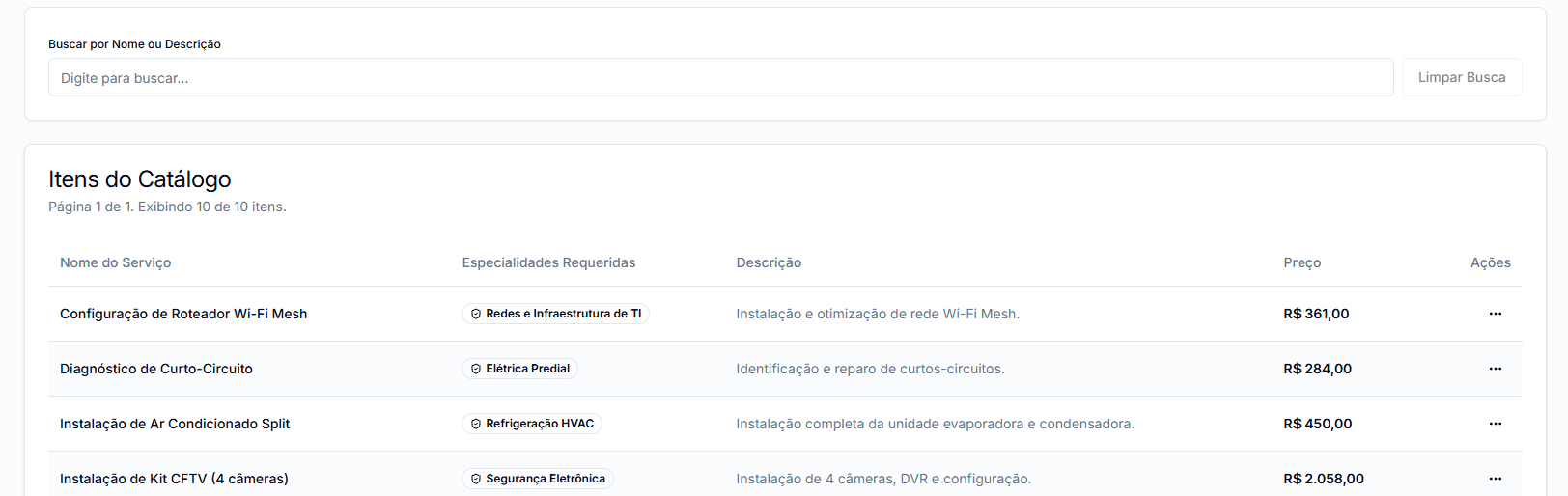Expand actions for Instalação de Ar Condicionado Split
Image resolution: width=1568 pixels, height=496 pixels.
tap(1495, 424)
